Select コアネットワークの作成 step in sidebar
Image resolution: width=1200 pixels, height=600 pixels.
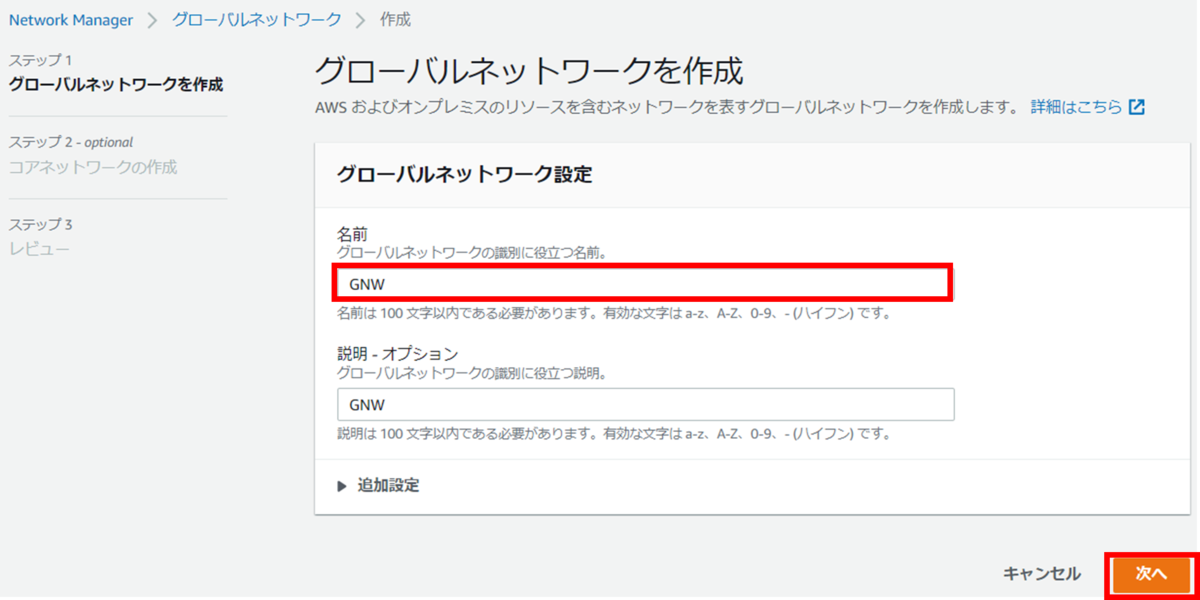tap(93, 167)
